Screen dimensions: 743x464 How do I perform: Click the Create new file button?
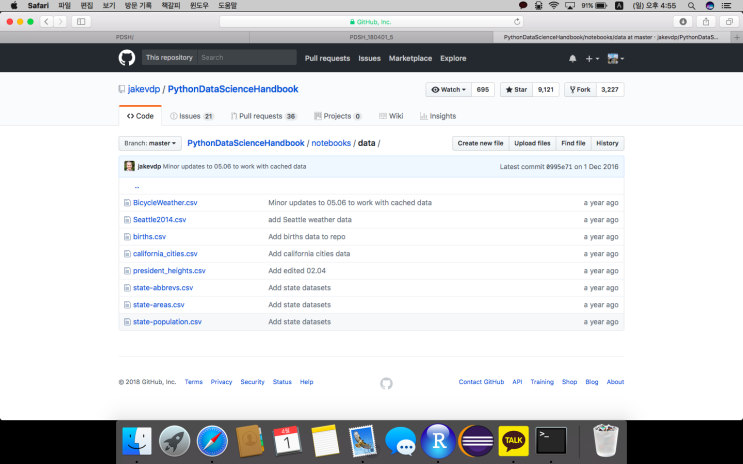(x=480, y=143)
